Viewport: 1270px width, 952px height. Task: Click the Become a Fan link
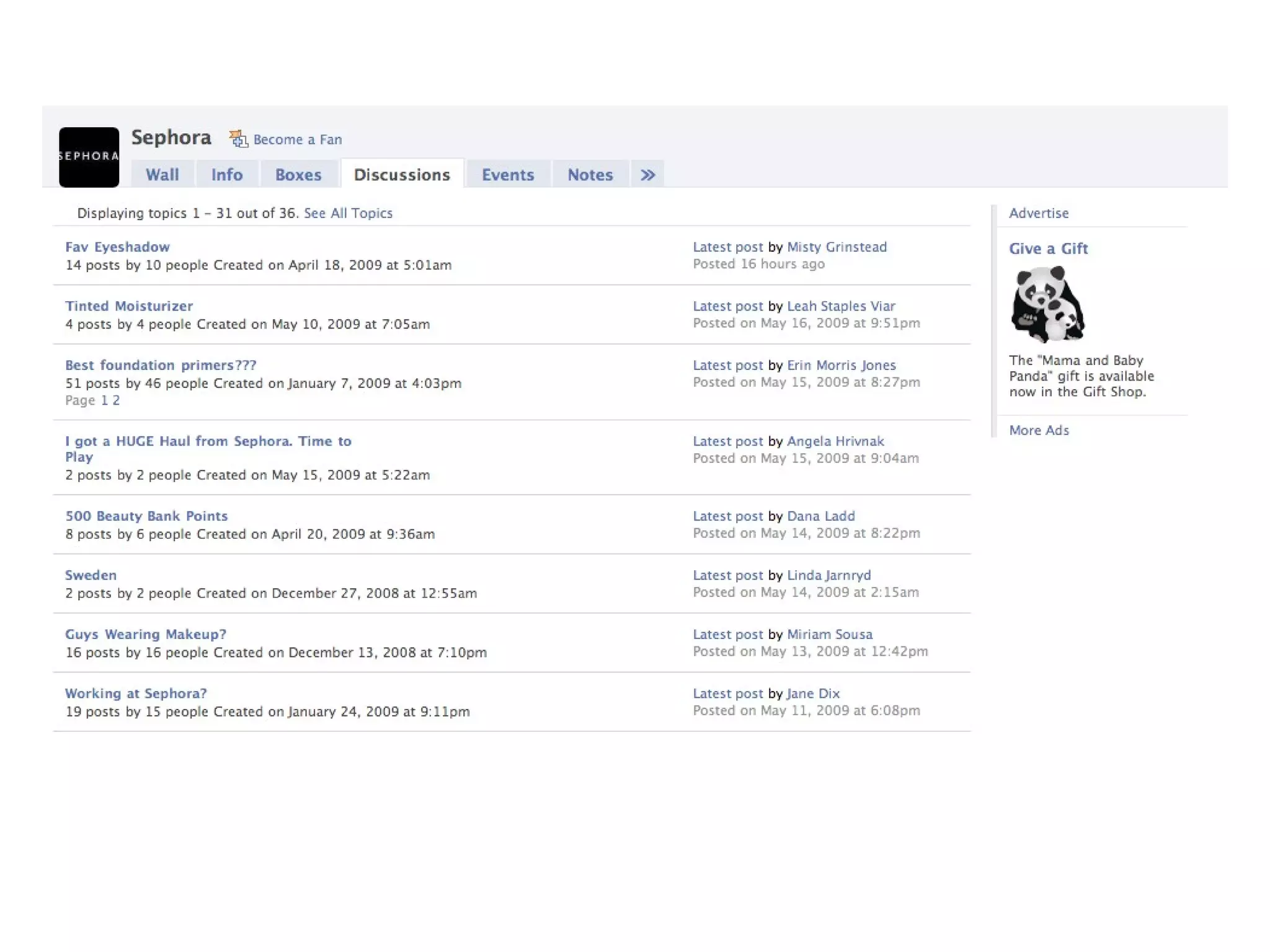[297, 139]
